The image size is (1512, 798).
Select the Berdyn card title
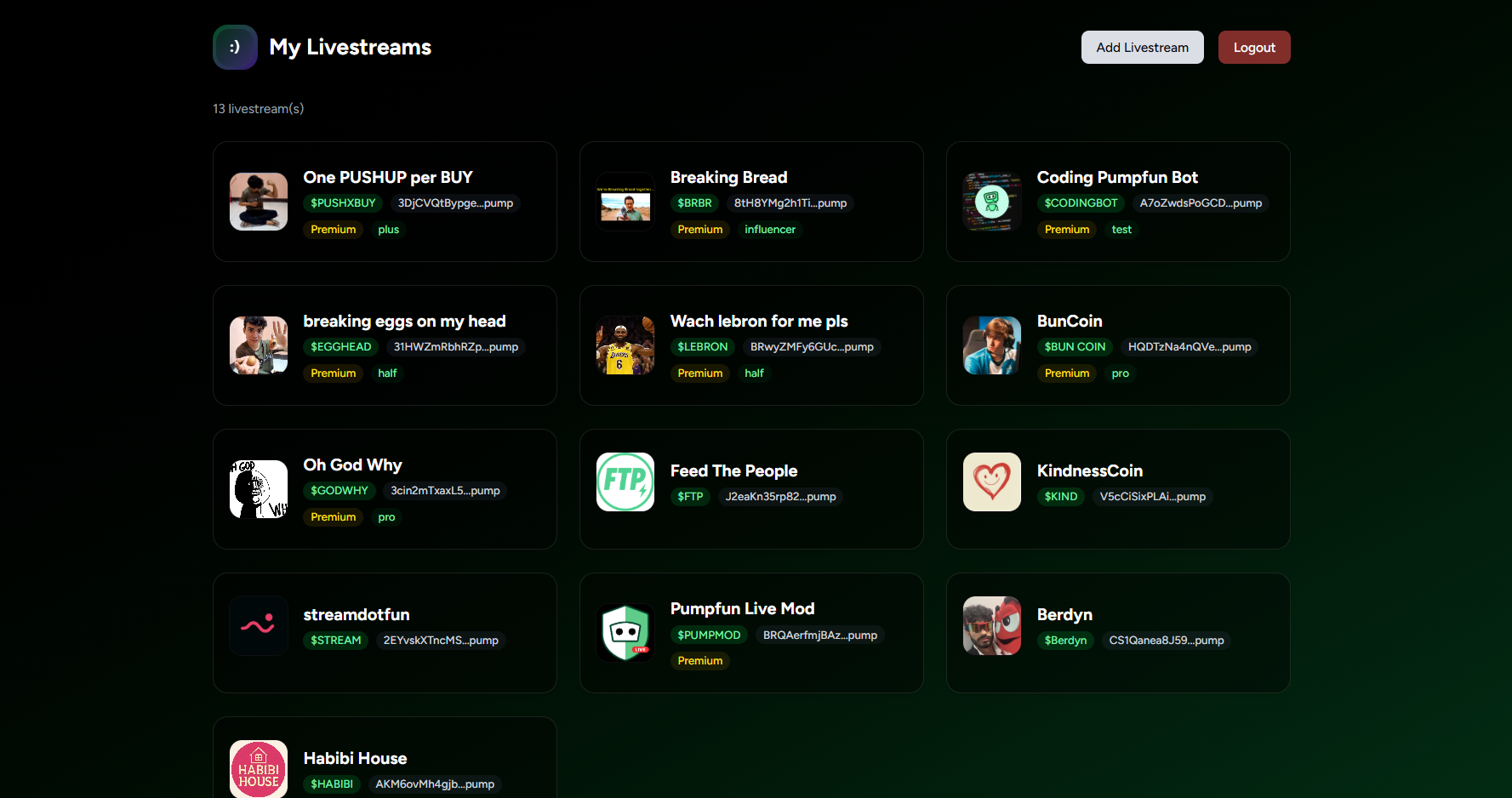[x=1064, y=614]
